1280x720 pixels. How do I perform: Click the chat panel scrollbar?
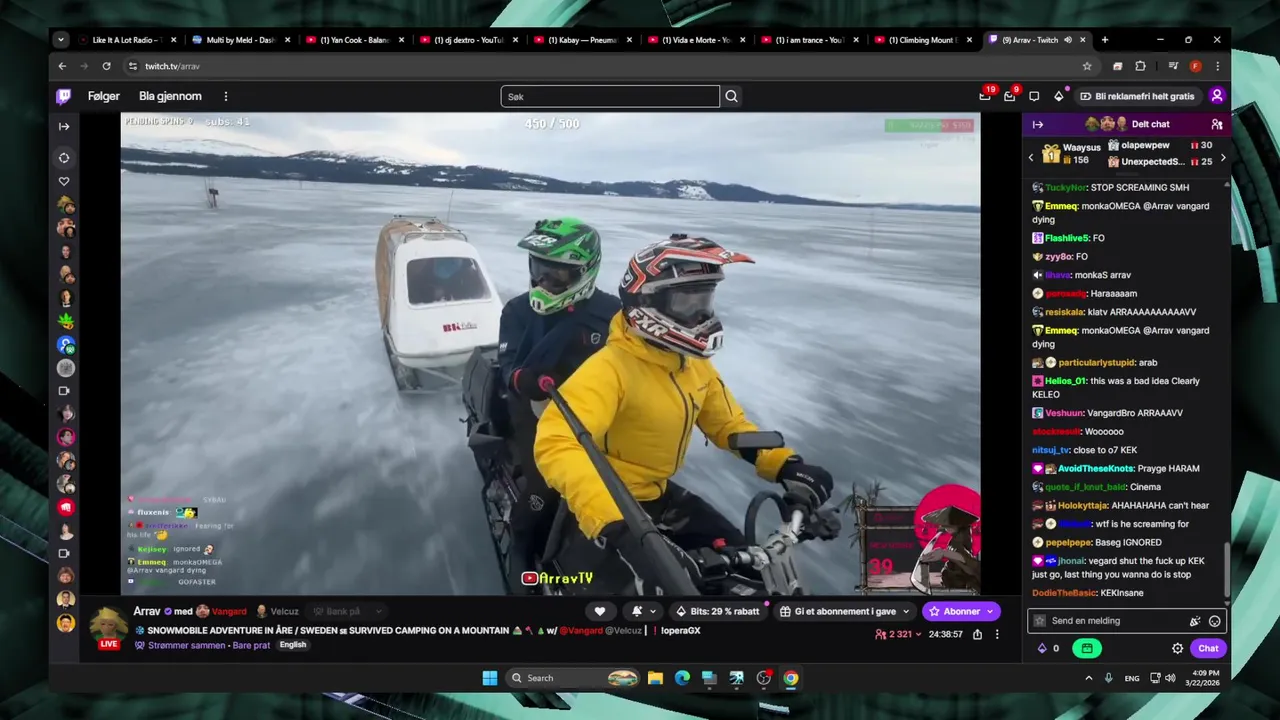[x=1226, y=570]
